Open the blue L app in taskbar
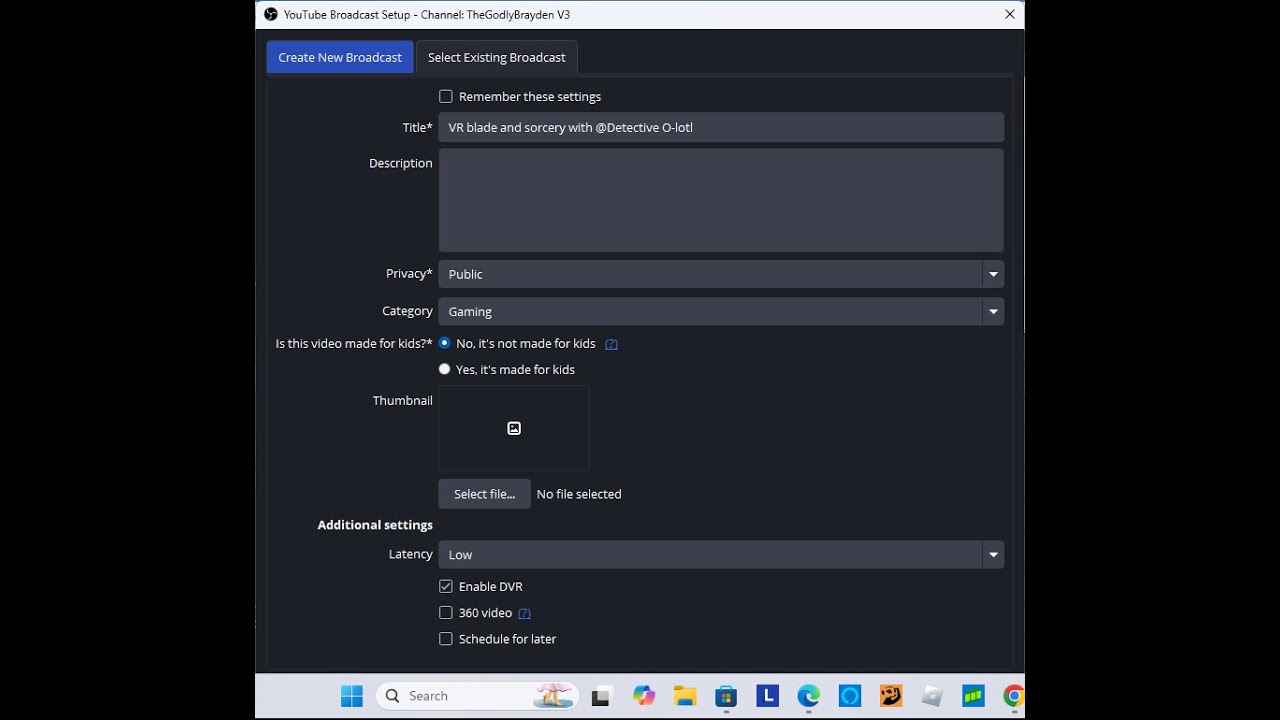The width and height of the screenshot is (1280, 720). click(767, 696)
